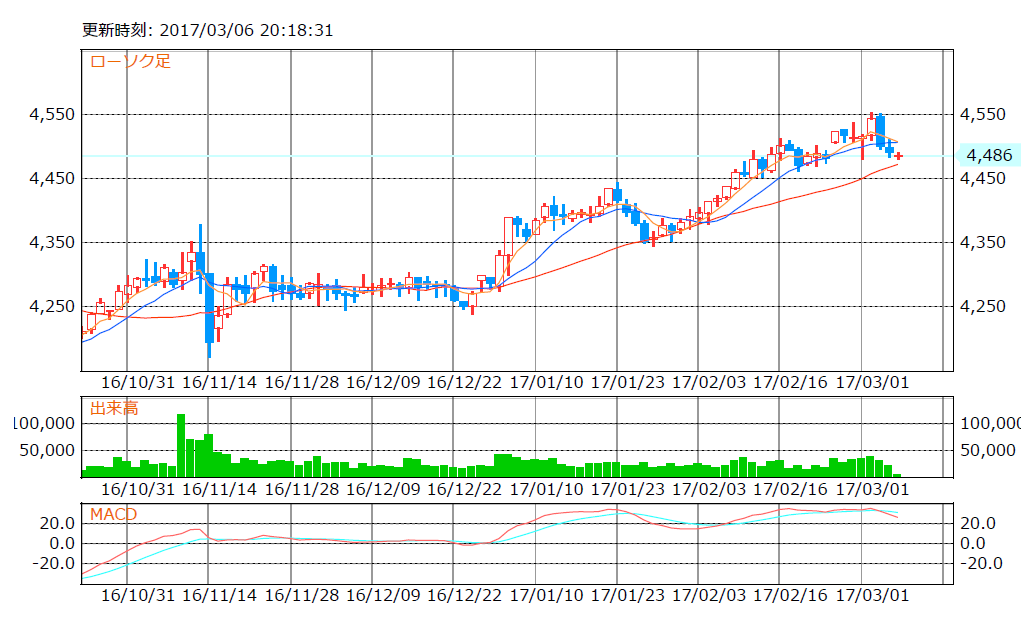Click date 16/10/31 under the candlestick chart
Viewport: 1023px width, 624px height.
tap(138, 382)
